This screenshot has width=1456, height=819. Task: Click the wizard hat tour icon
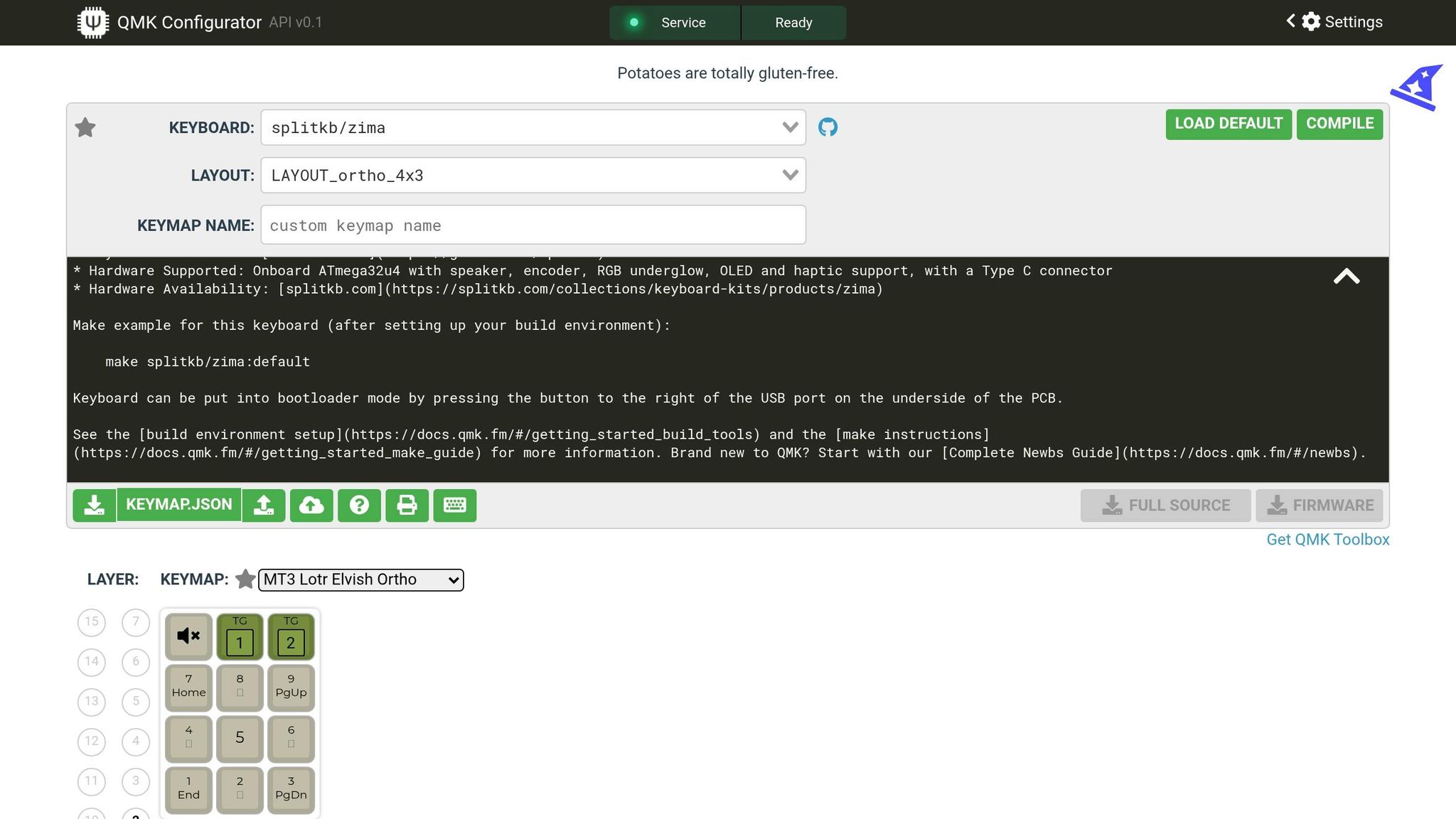pyautogui.click(x=1417, y=87)
